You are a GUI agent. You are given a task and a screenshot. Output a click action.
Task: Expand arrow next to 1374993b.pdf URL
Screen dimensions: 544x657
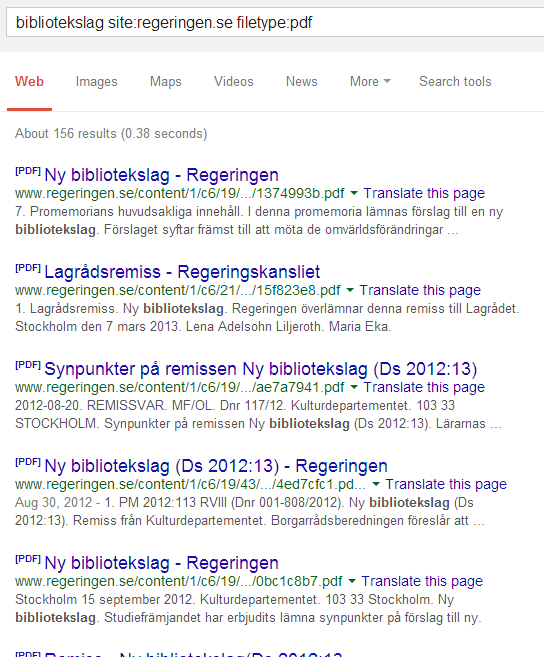pyautogui.click(x=354, y=194)
